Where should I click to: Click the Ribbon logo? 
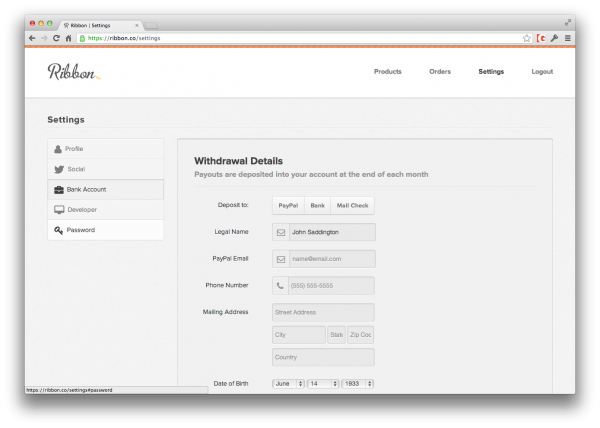pyautogui.click(x=73, y=72)
